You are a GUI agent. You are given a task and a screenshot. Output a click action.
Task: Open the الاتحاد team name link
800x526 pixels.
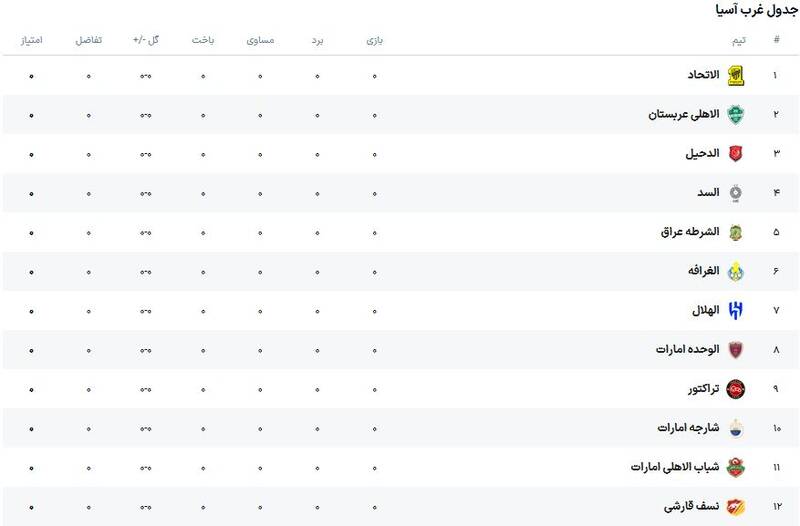[698, 75]
